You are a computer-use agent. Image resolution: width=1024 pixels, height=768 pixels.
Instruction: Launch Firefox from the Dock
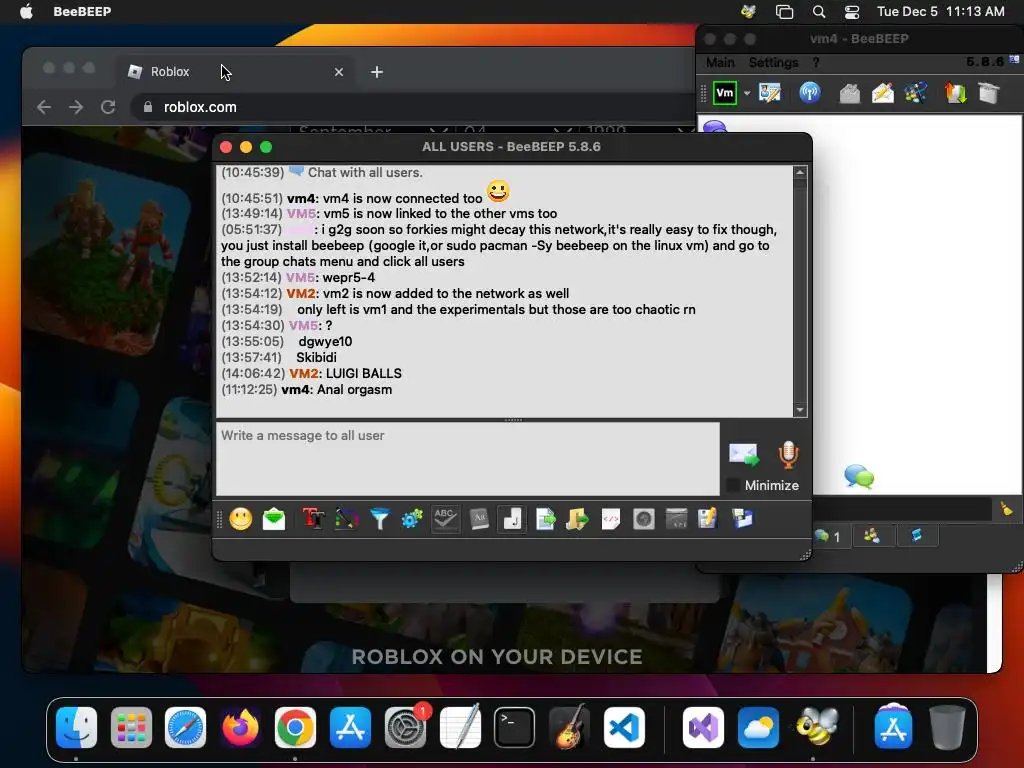240,727
